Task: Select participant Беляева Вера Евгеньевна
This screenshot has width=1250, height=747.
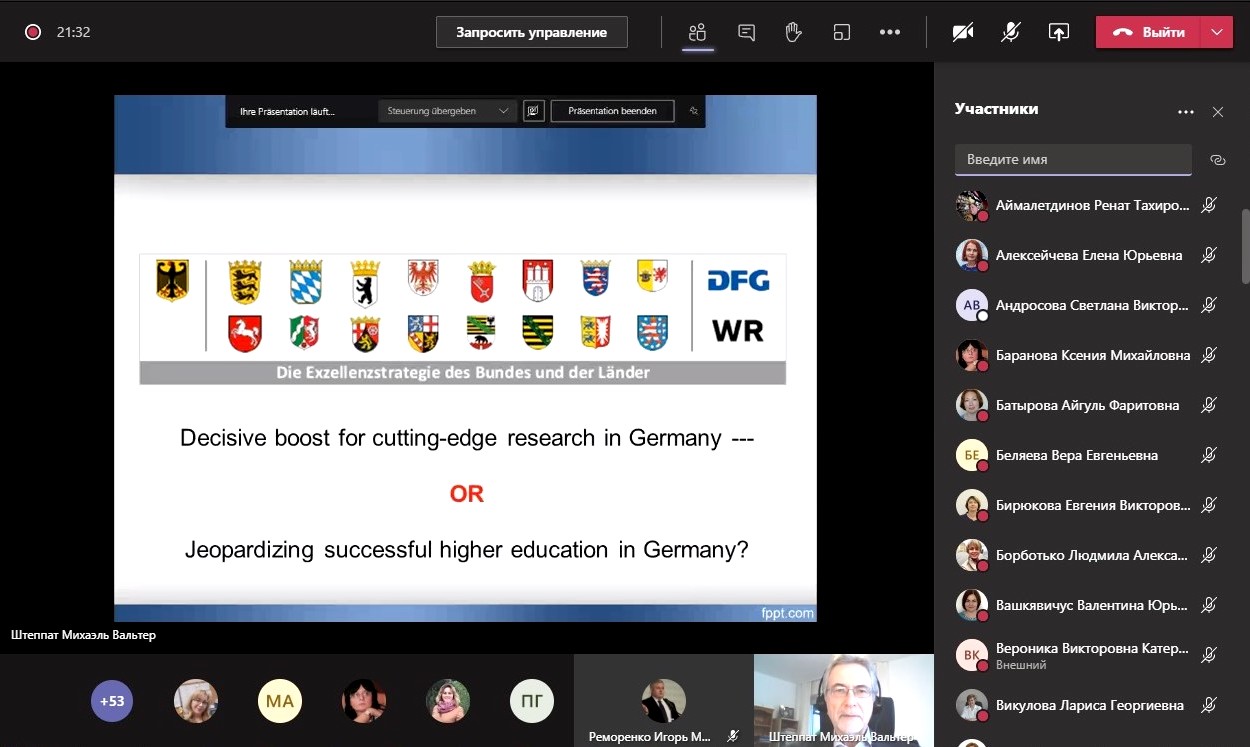Action: (x=1076, y=455)
